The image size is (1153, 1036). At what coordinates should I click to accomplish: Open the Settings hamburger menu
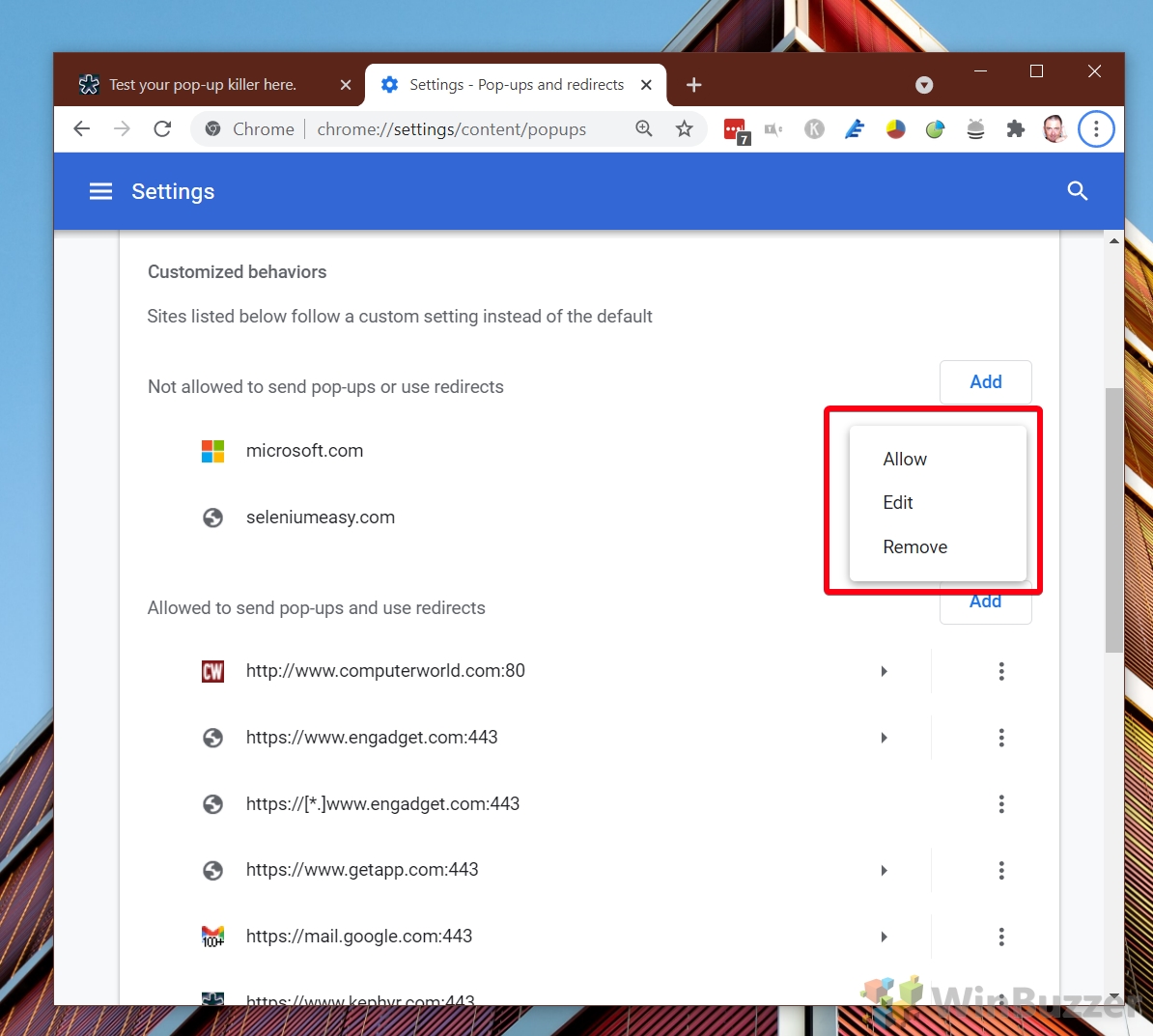(100, 192)
